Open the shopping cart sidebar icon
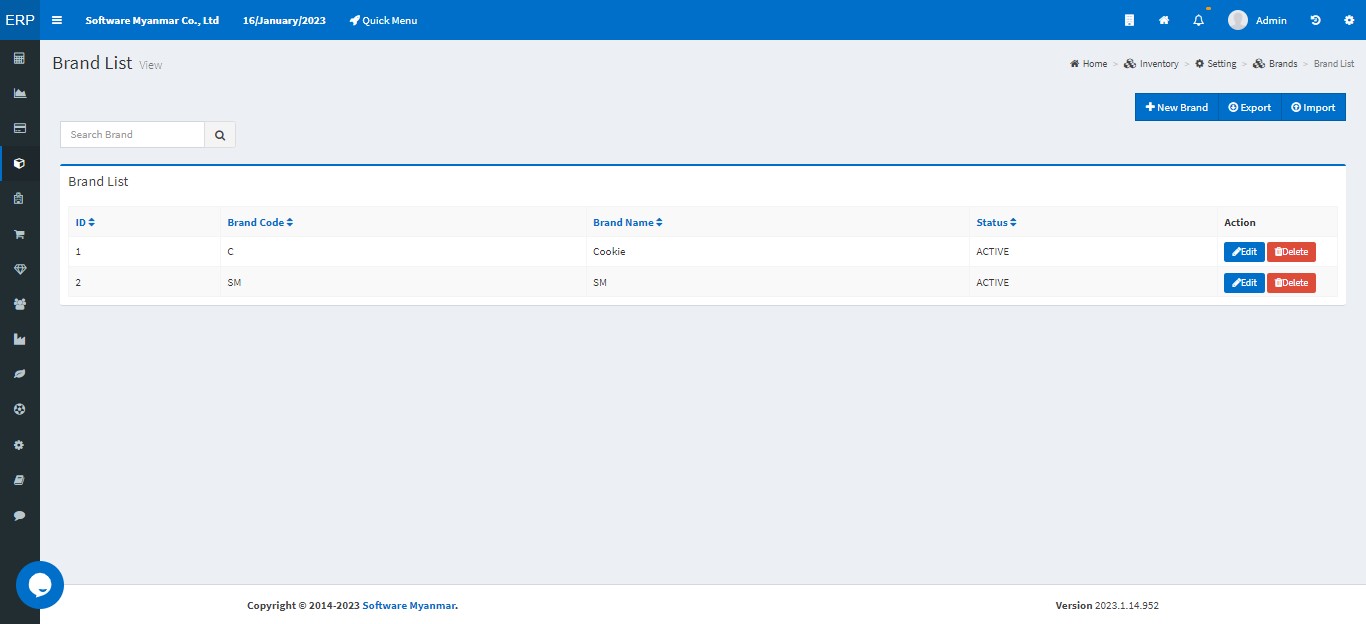Viewport: 1366px width, 624px height. pos(19,234)
